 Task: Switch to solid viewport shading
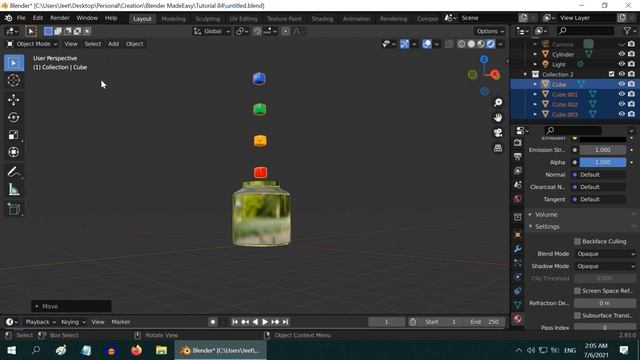(471, 44)
